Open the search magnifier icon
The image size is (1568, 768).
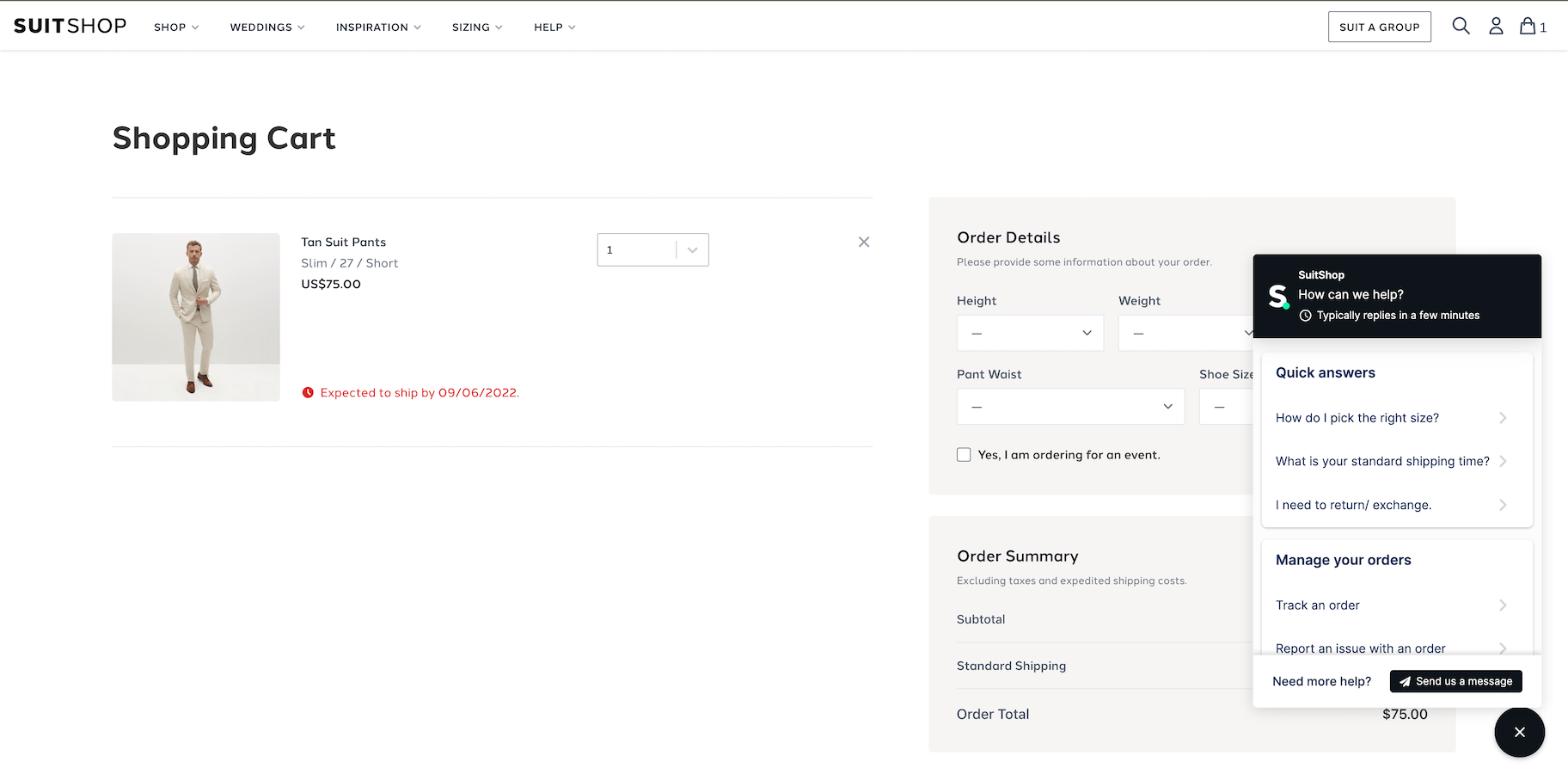[1461, 26]
